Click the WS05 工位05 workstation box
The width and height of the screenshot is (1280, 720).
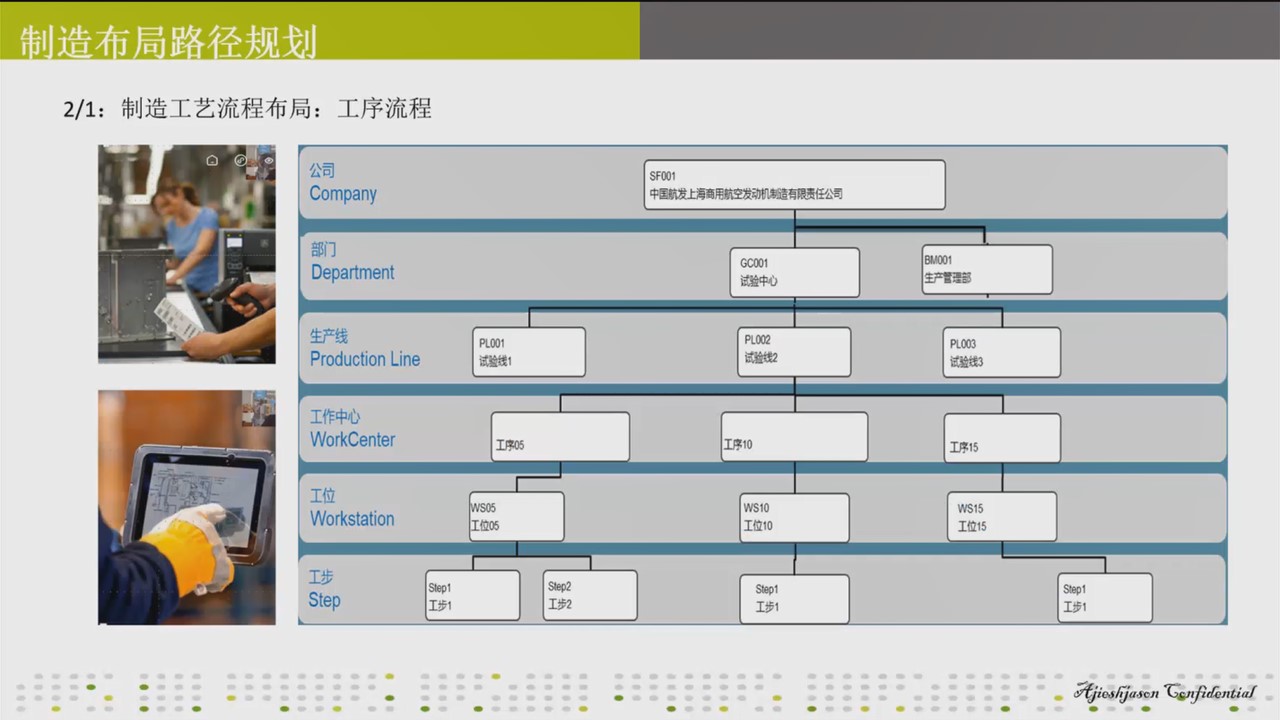coord(516,517)
